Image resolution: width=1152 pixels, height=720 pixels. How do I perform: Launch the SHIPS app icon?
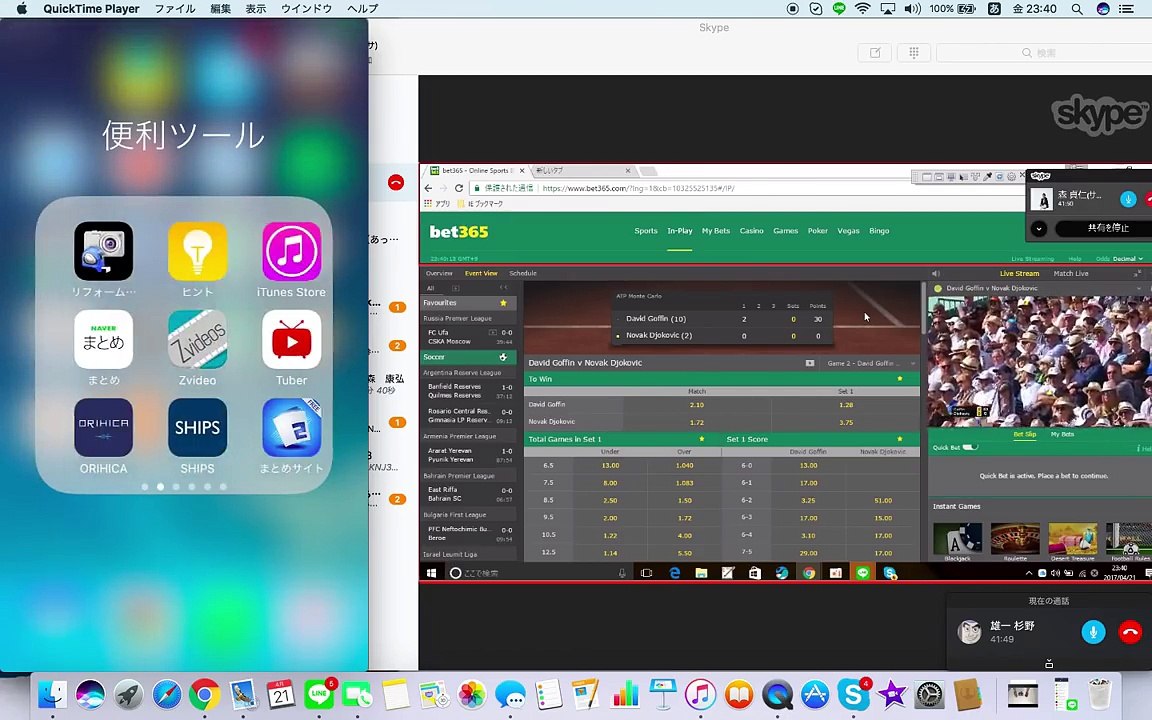198,428
